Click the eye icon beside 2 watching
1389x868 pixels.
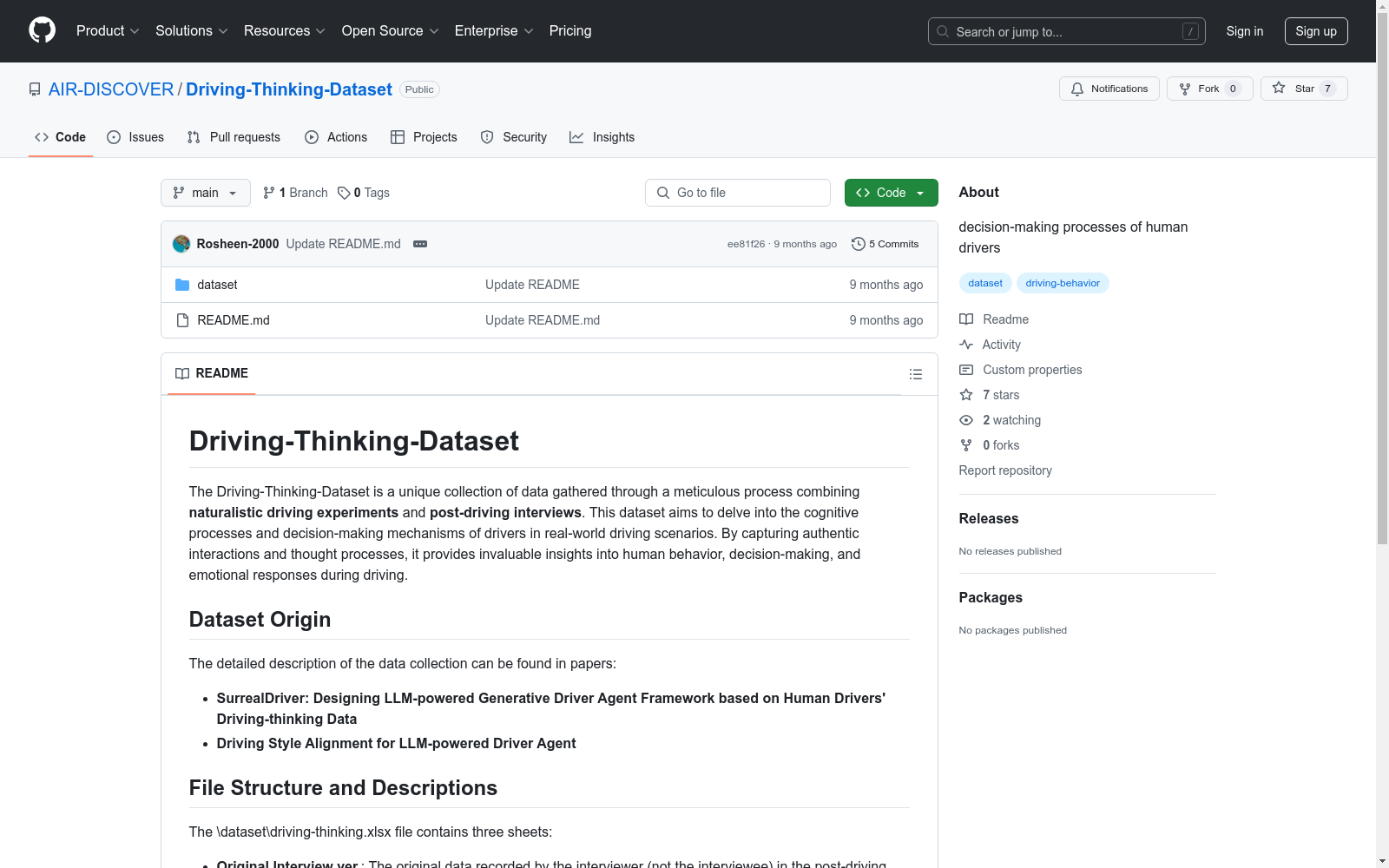(966, 420)
